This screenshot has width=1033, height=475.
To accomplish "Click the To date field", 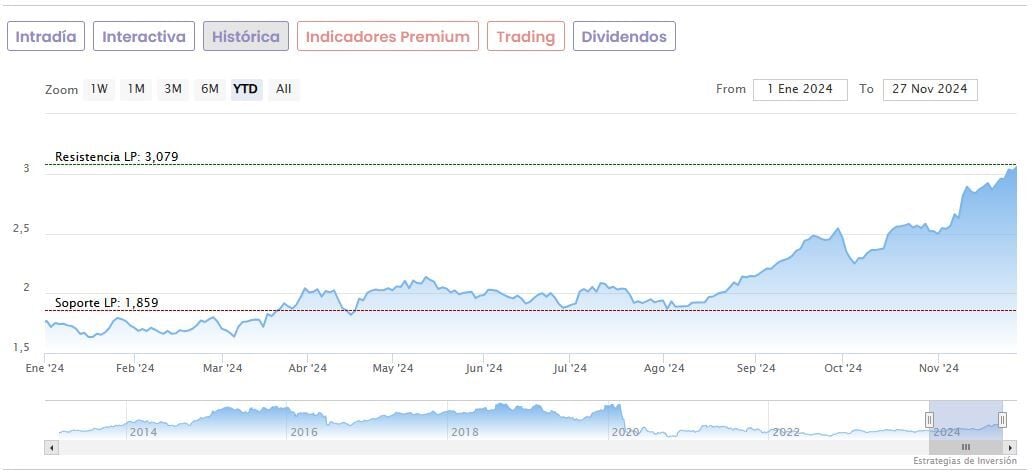I will [930, 89].
